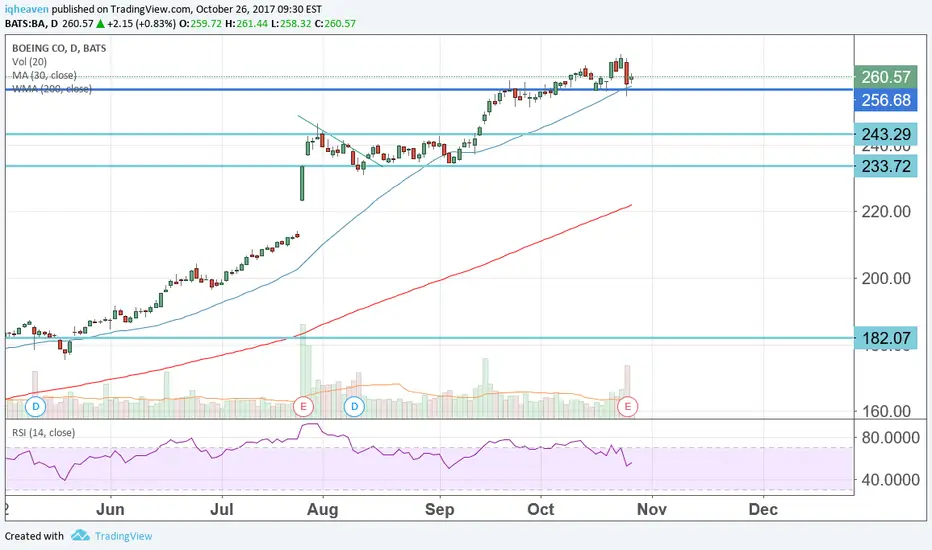Click the Sep label on time axis
This screenshot has height=550, width=932.
pos(439,510)
